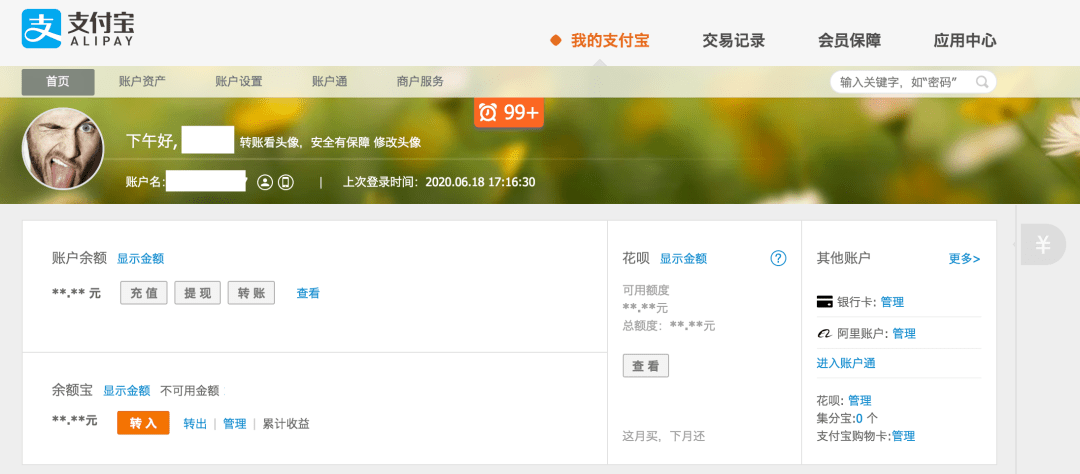Click the last login time text

tap(439, 183)
